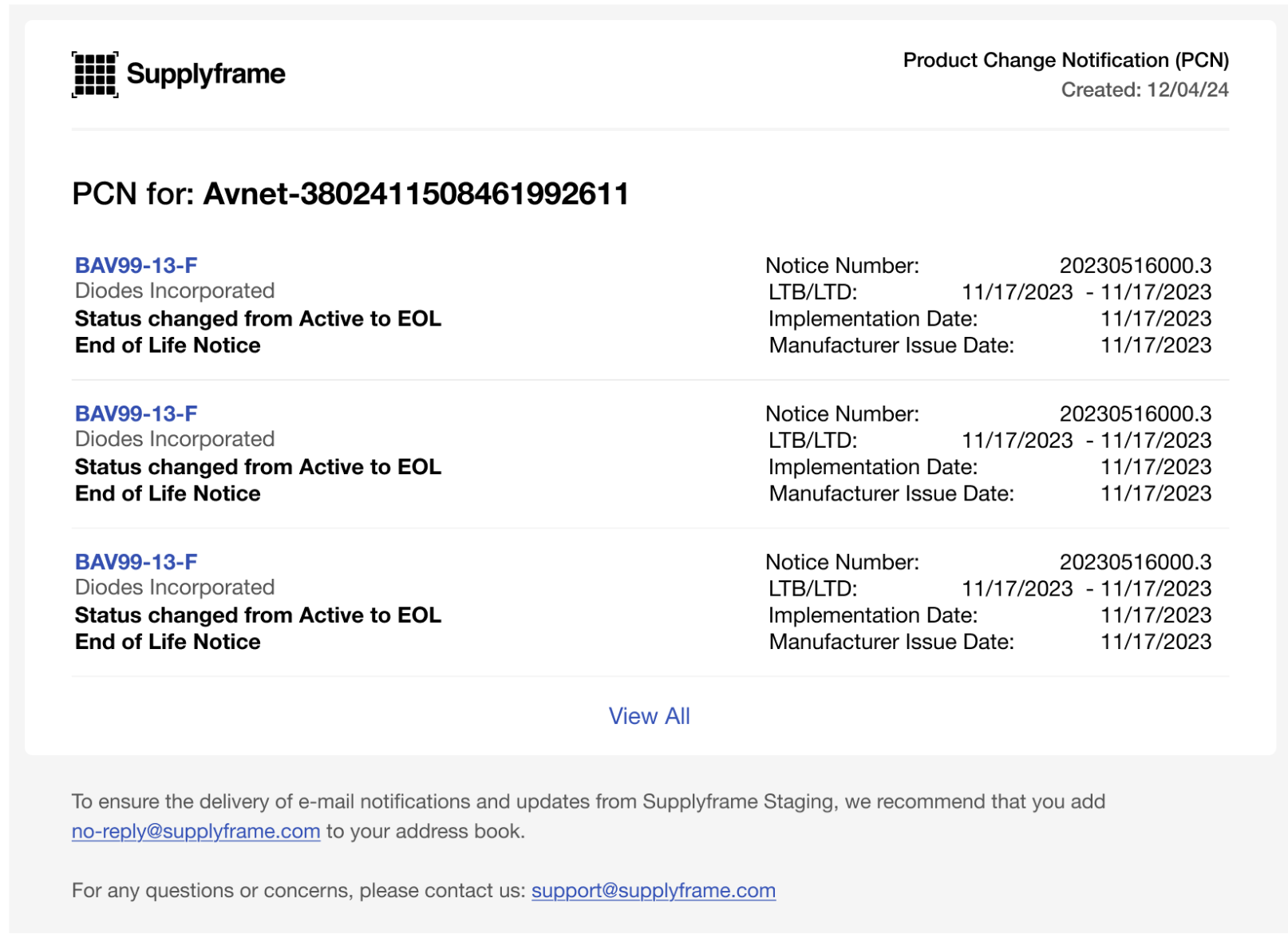Click the third entry's Status changed text
This screenshot has height=934, width=1288.
(258, 615)
